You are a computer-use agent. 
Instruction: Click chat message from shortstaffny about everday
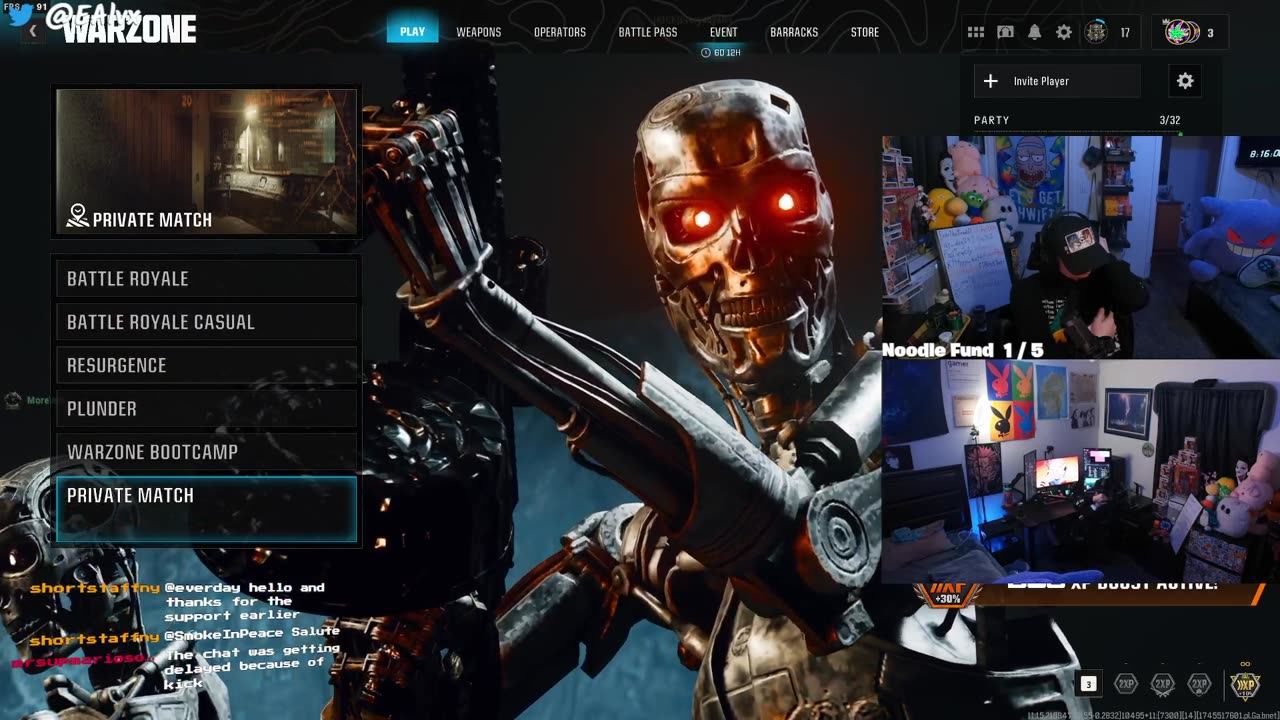click(178, 601)
